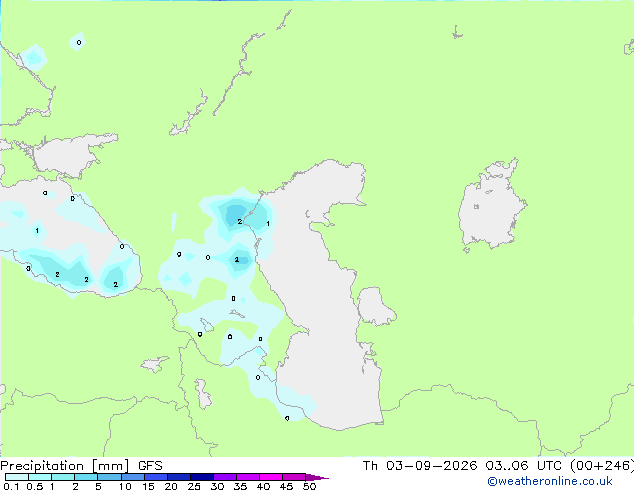
Task: Click the "35" legend scale label
Action: coord(240,486)
